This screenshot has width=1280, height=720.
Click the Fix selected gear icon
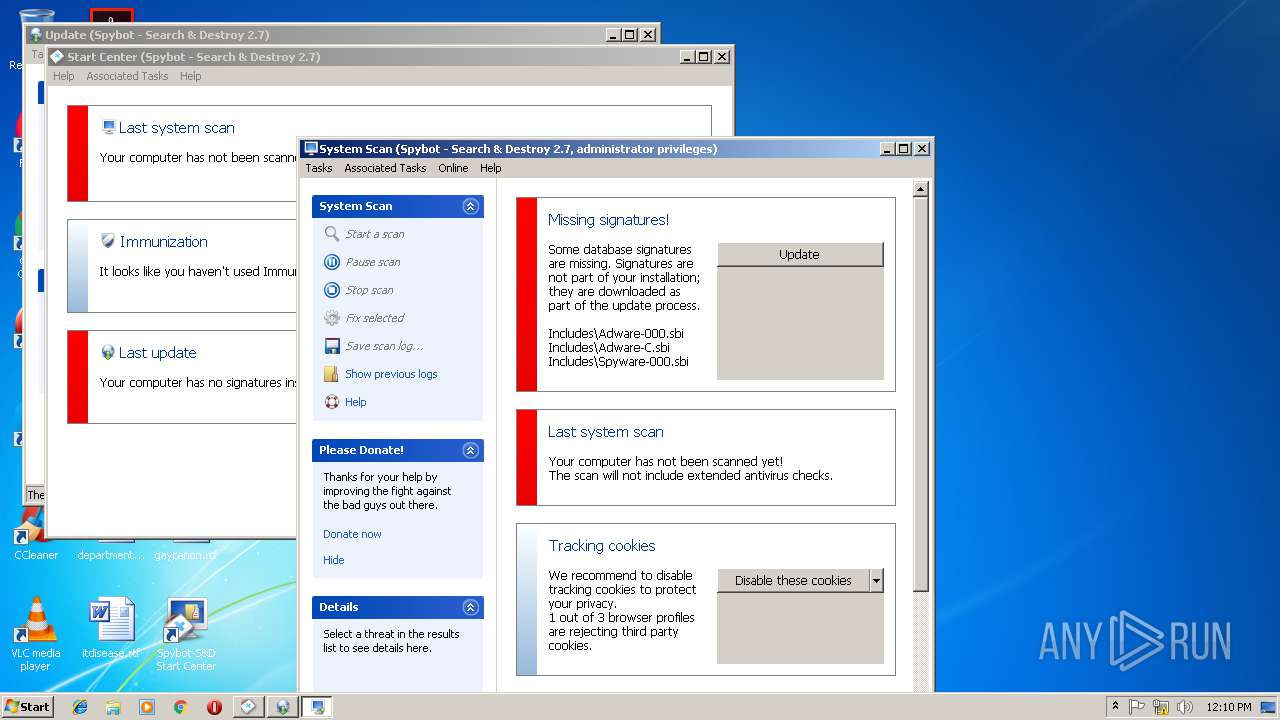332,318
